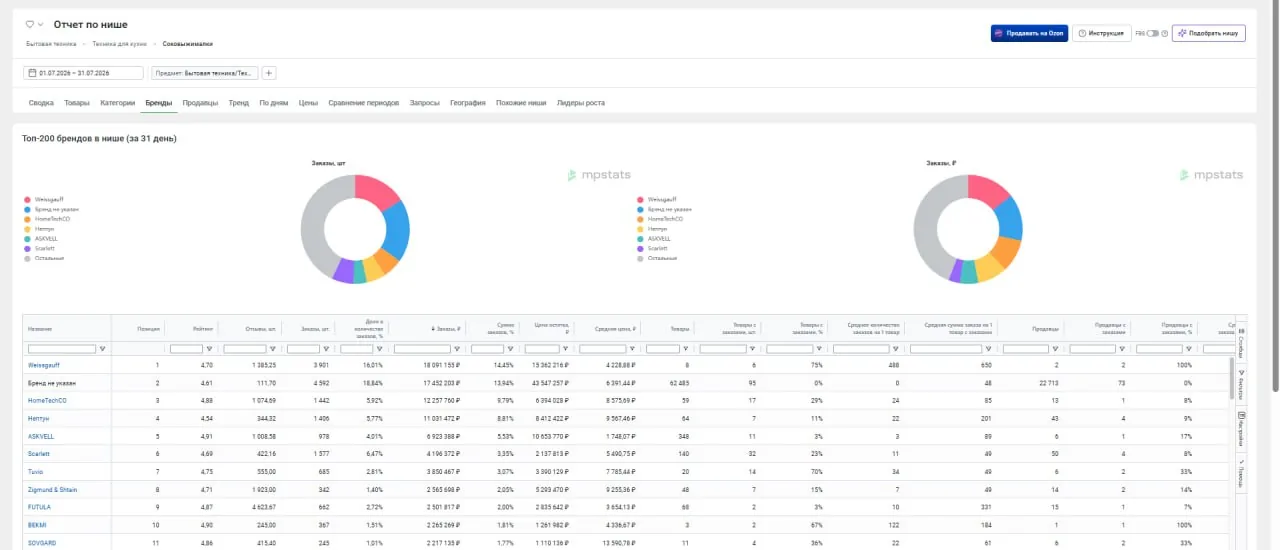The width and height of the screenshot is (1280, 550).
Task: Open the Запросы tab
Action: click(x=424, y=103)
